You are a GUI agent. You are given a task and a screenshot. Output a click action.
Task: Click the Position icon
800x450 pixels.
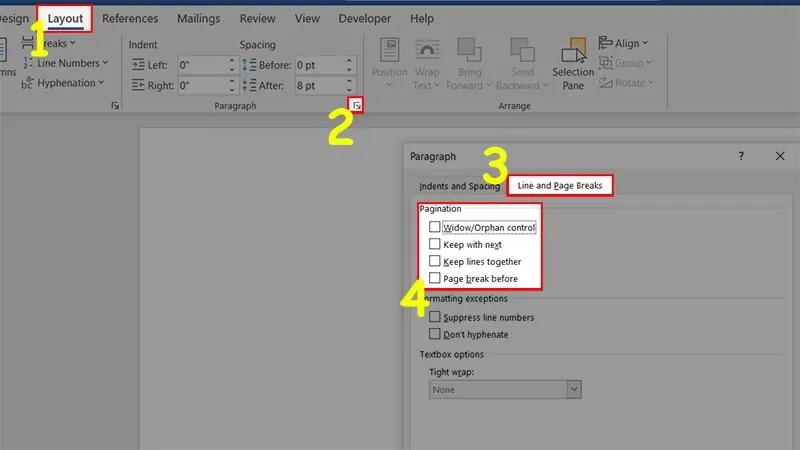click(389, 50)
